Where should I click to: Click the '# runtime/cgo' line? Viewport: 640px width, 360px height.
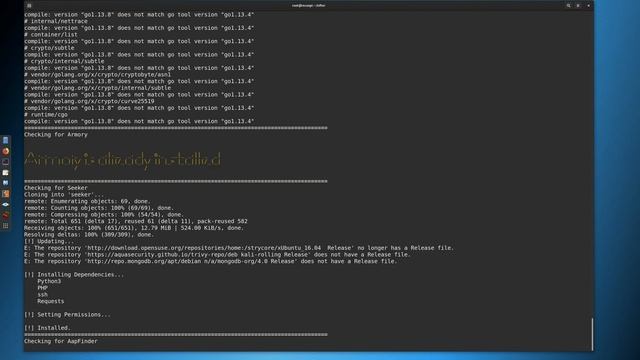46,115
